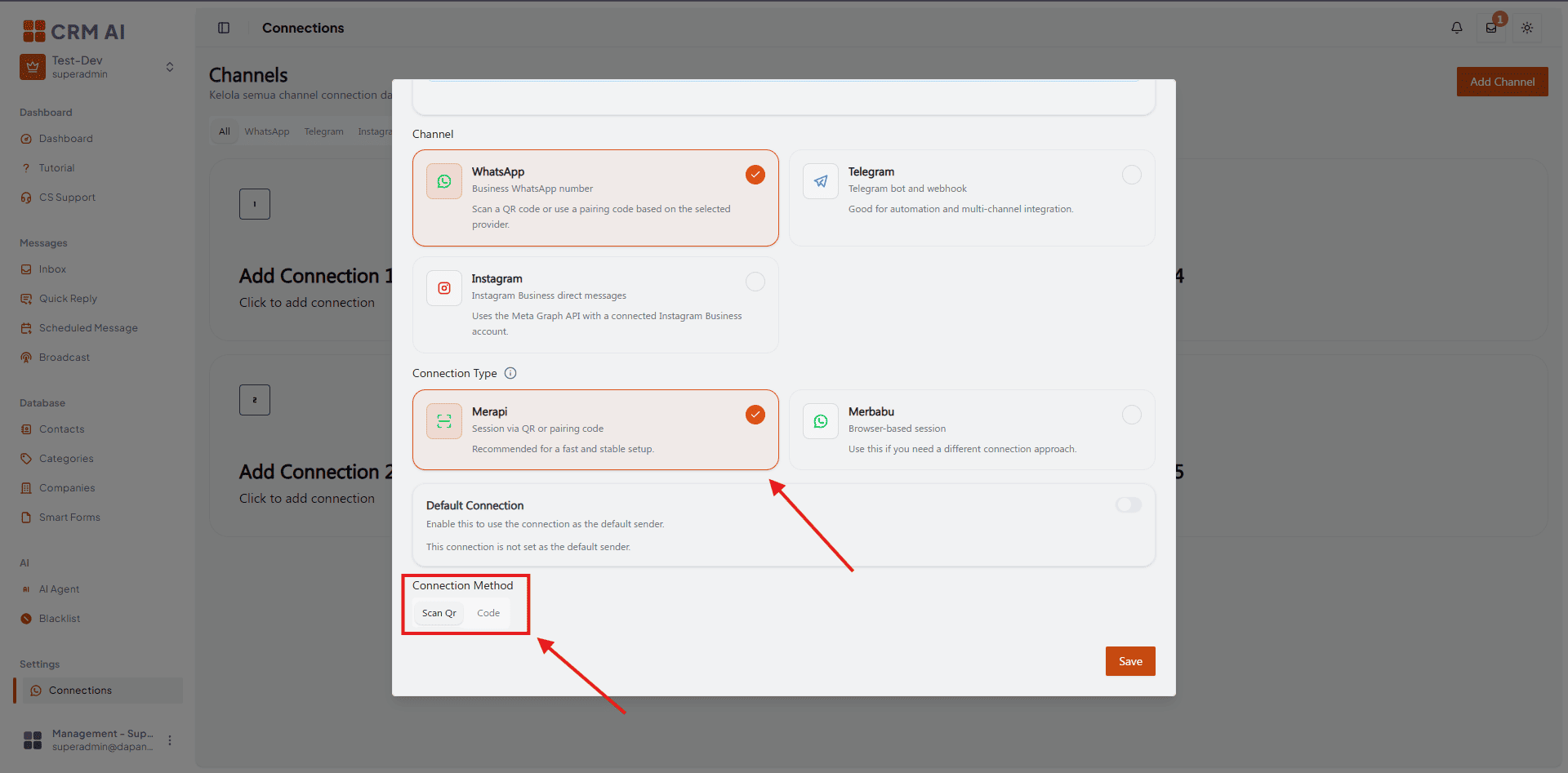Switch to the Telegram filter tab

324,131
